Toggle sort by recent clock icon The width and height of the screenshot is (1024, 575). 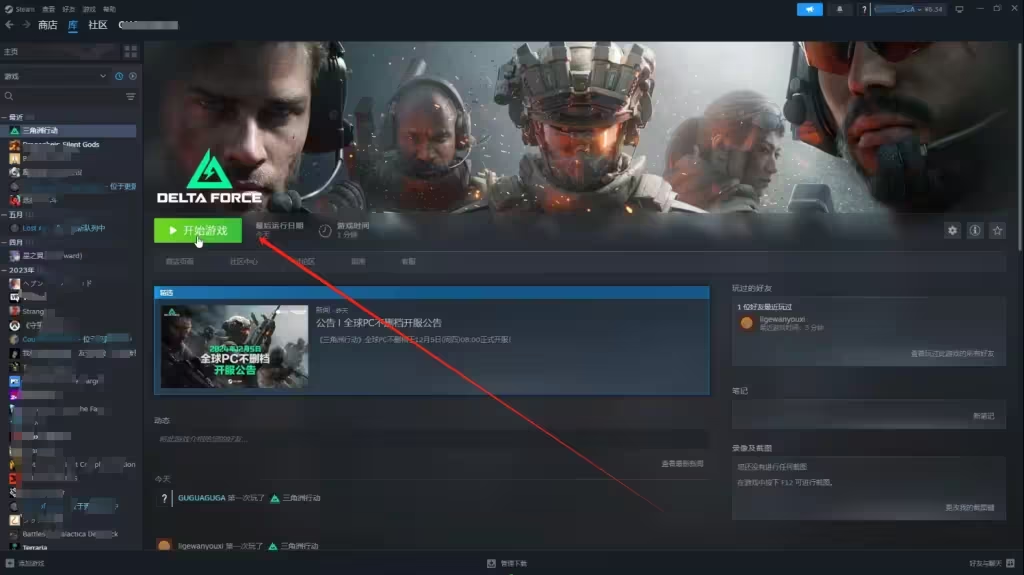[119, 76]
